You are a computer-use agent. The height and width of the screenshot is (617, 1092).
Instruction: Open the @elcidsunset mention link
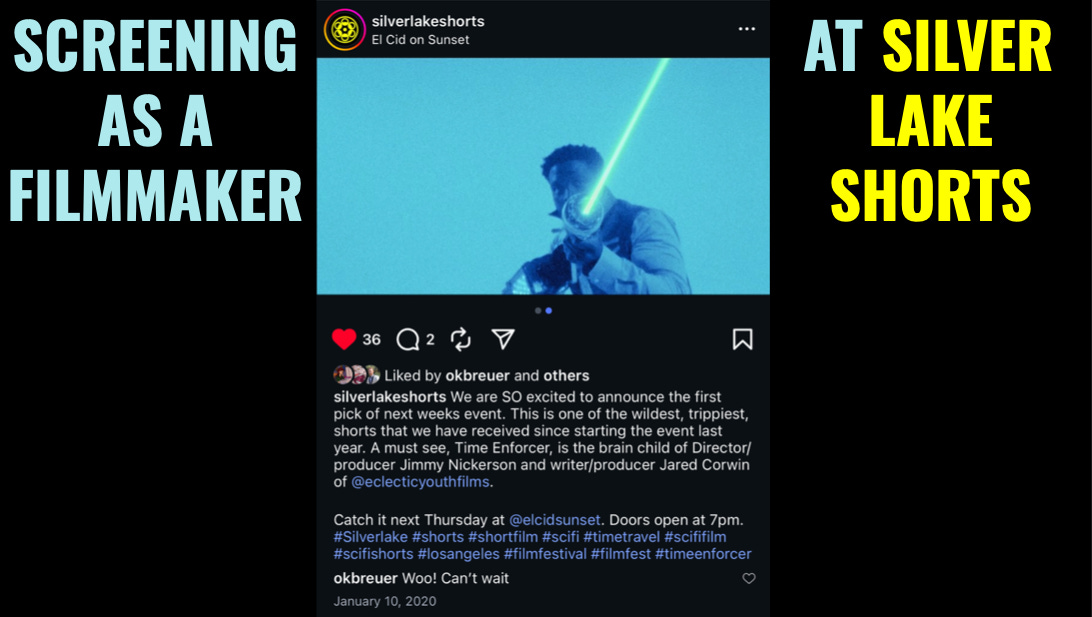[554, 520]
